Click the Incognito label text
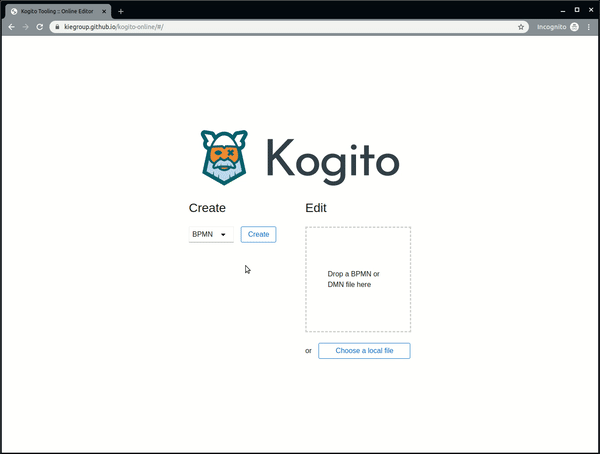This screenshot has height=454, width=600. [x=551, y=27]
